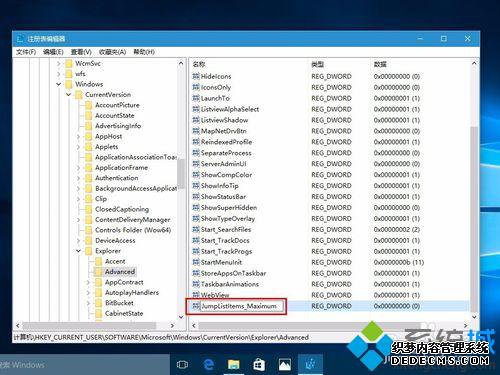Click the TaskbarAnimations value icon
The image size is (500, 375).
coord(196,284)
